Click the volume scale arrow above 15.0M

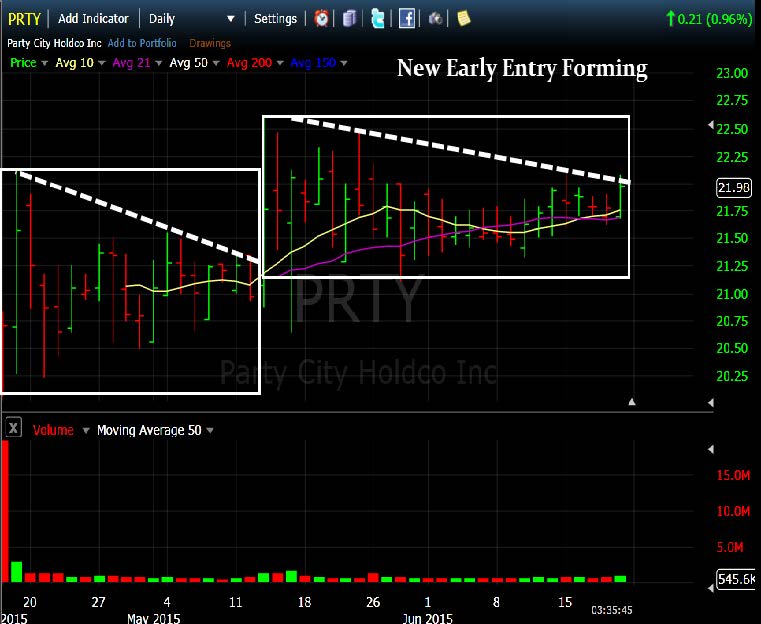tap(711, 449)
